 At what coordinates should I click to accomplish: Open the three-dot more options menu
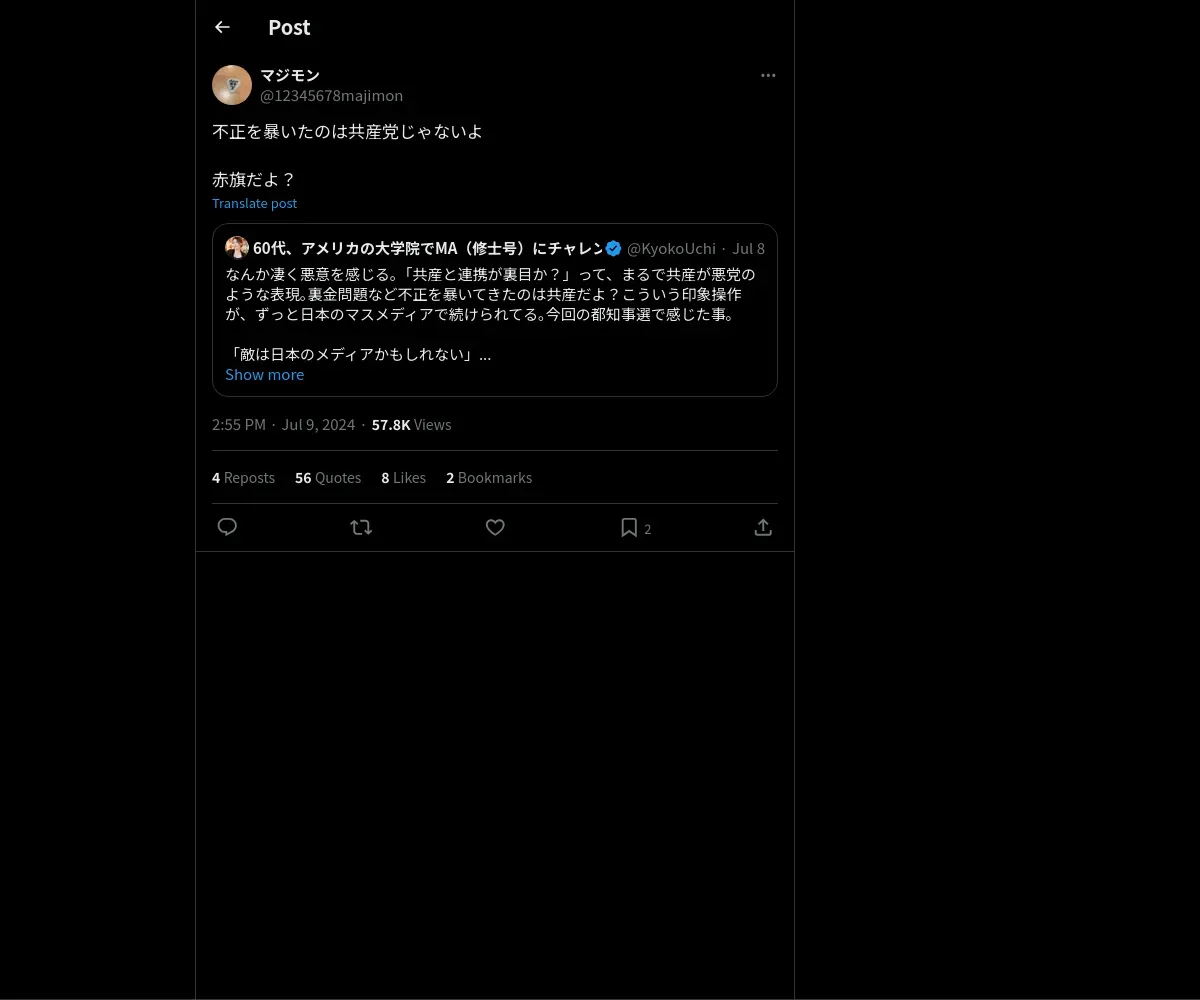pos(768,75)
